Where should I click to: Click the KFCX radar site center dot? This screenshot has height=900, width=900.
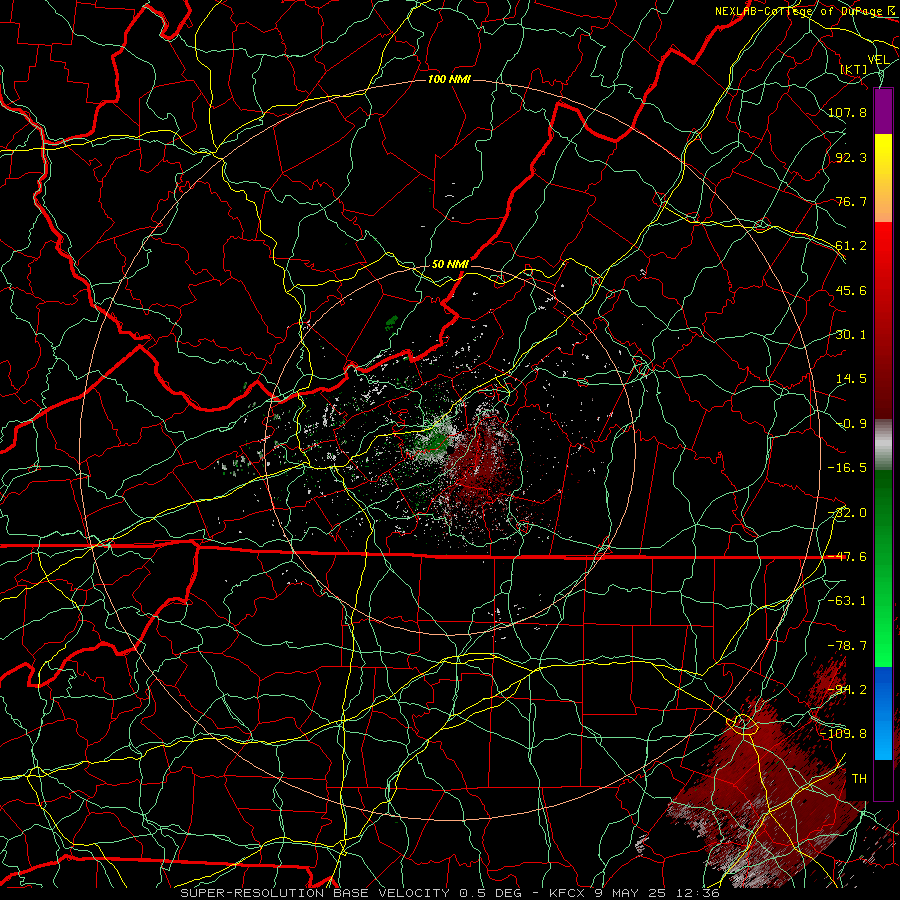click(451, 450)
